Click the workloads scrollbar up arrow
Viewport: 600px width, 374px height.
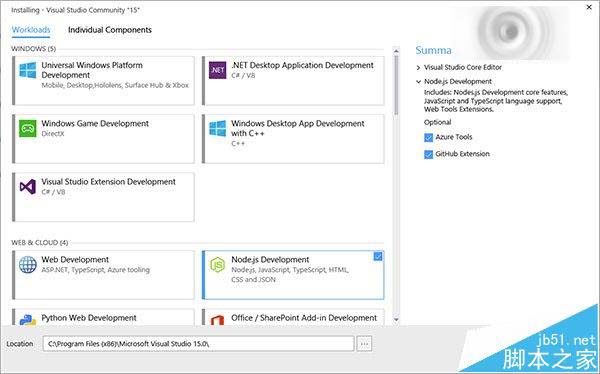coord(396,51)
